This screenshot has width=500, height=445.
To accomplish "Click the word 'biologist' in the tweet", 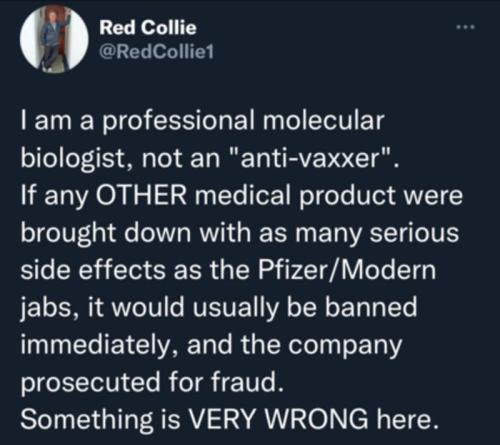I will (x=72, y=159).
